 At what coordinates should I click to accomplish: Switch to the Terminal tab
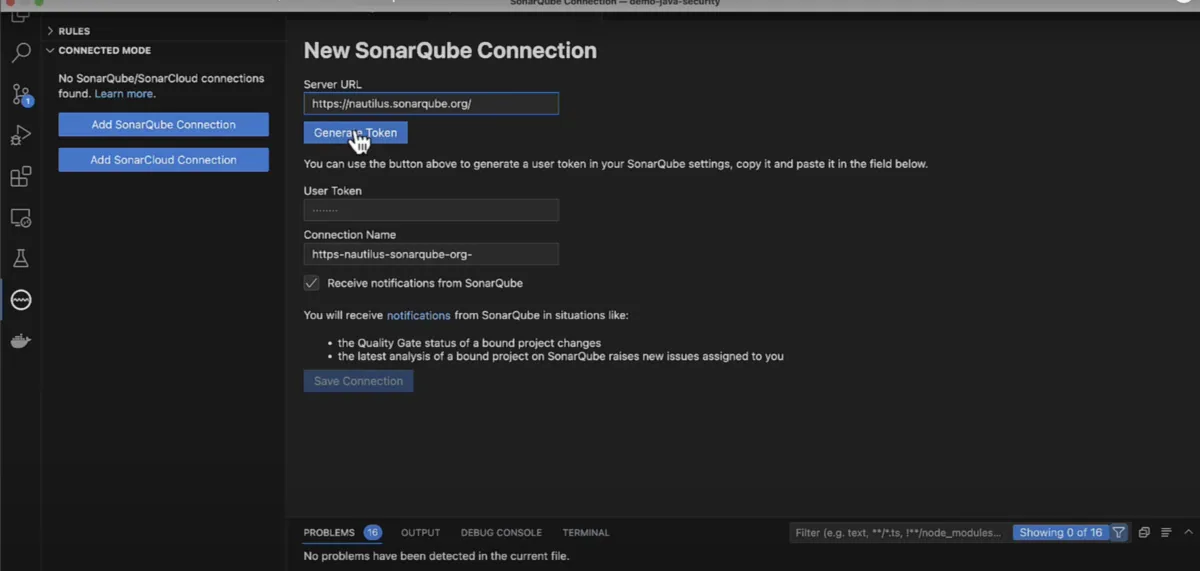coord(586,533)
